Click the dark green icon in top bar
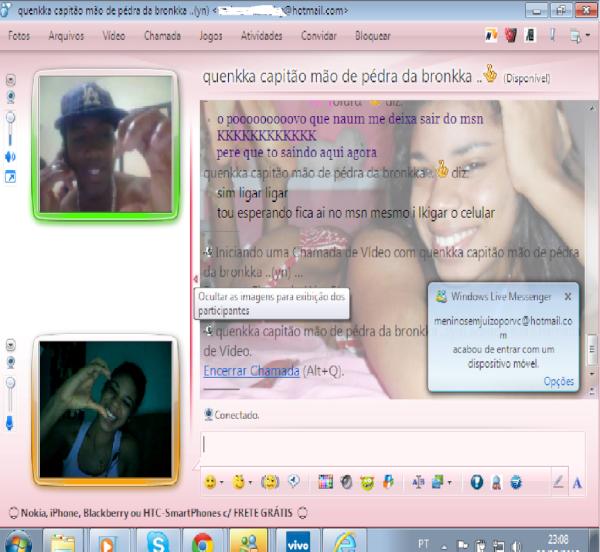 (530, 35)
